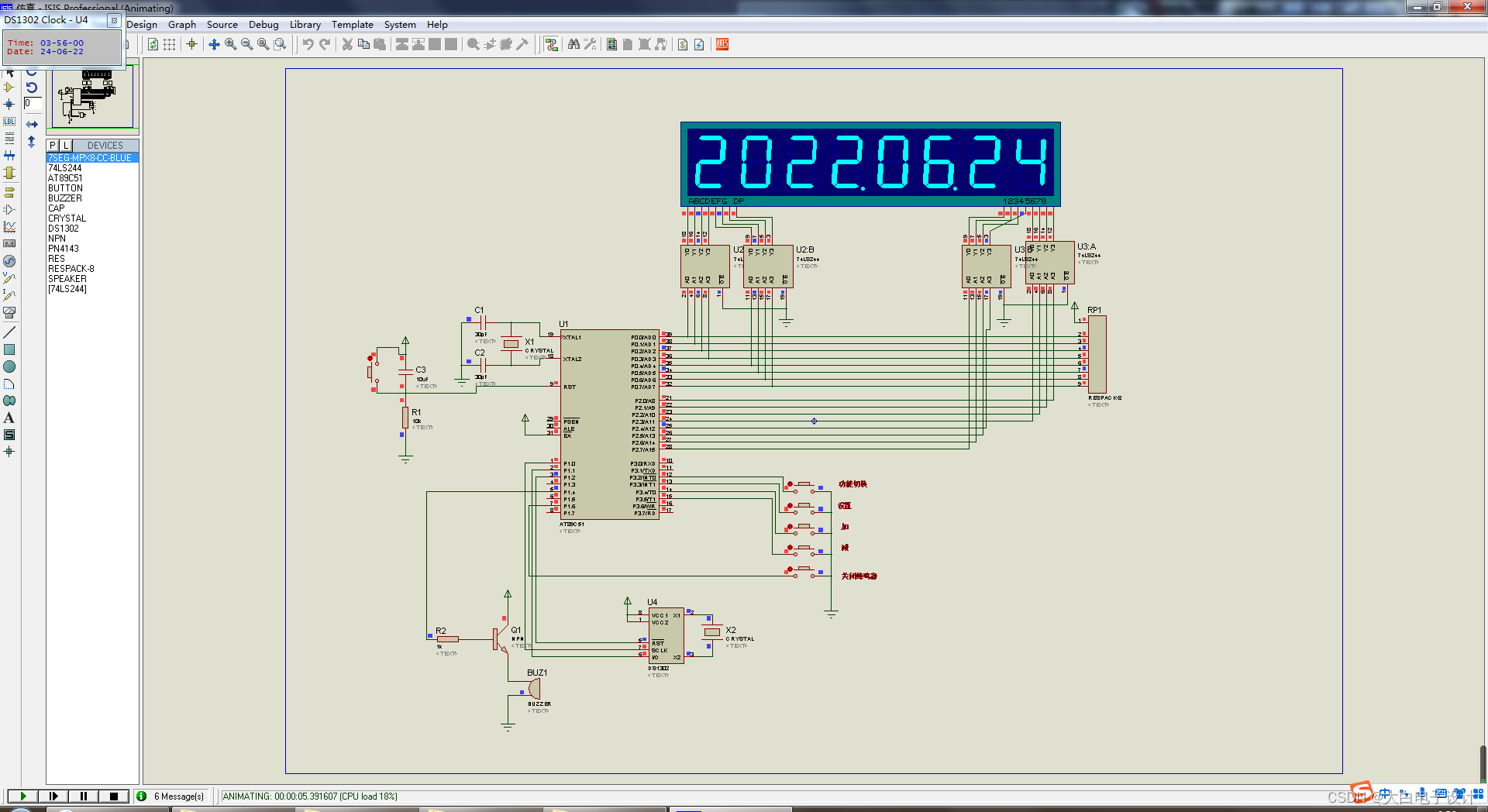Click the block move icon
This screenshot has width=1488, height=812.
point(418,45)
